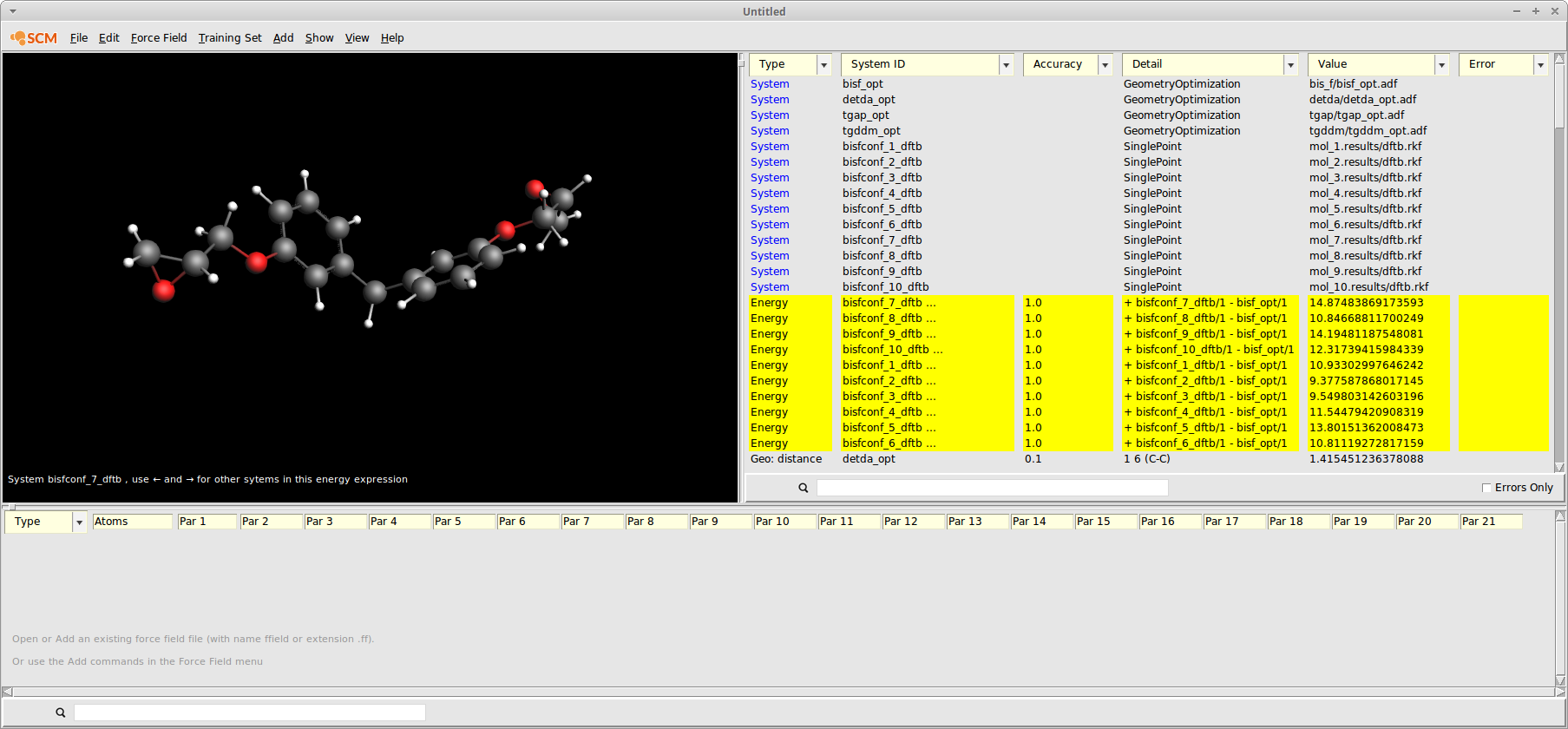The image size is (1568, 729).
Task: Click the left arrow of horizontal scrollbar
Action: pyautogui.click(x=7, y=692)
